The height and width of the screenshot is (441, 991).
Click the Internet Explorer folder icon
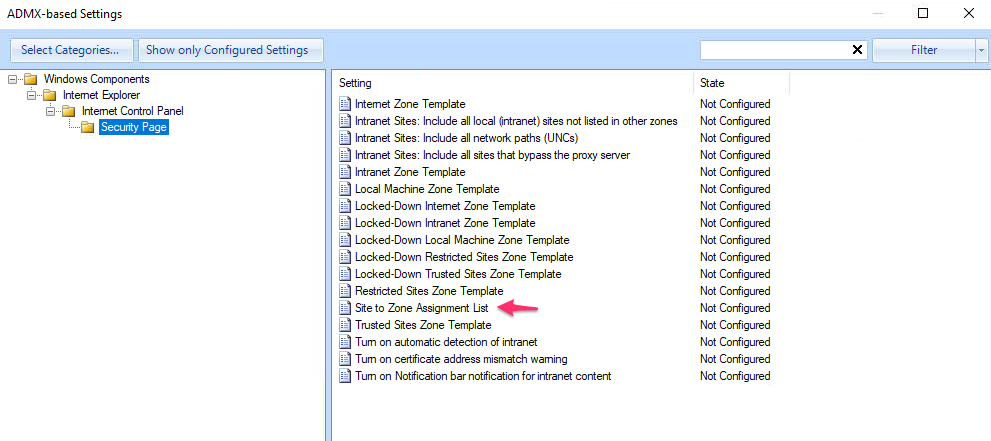50,95
